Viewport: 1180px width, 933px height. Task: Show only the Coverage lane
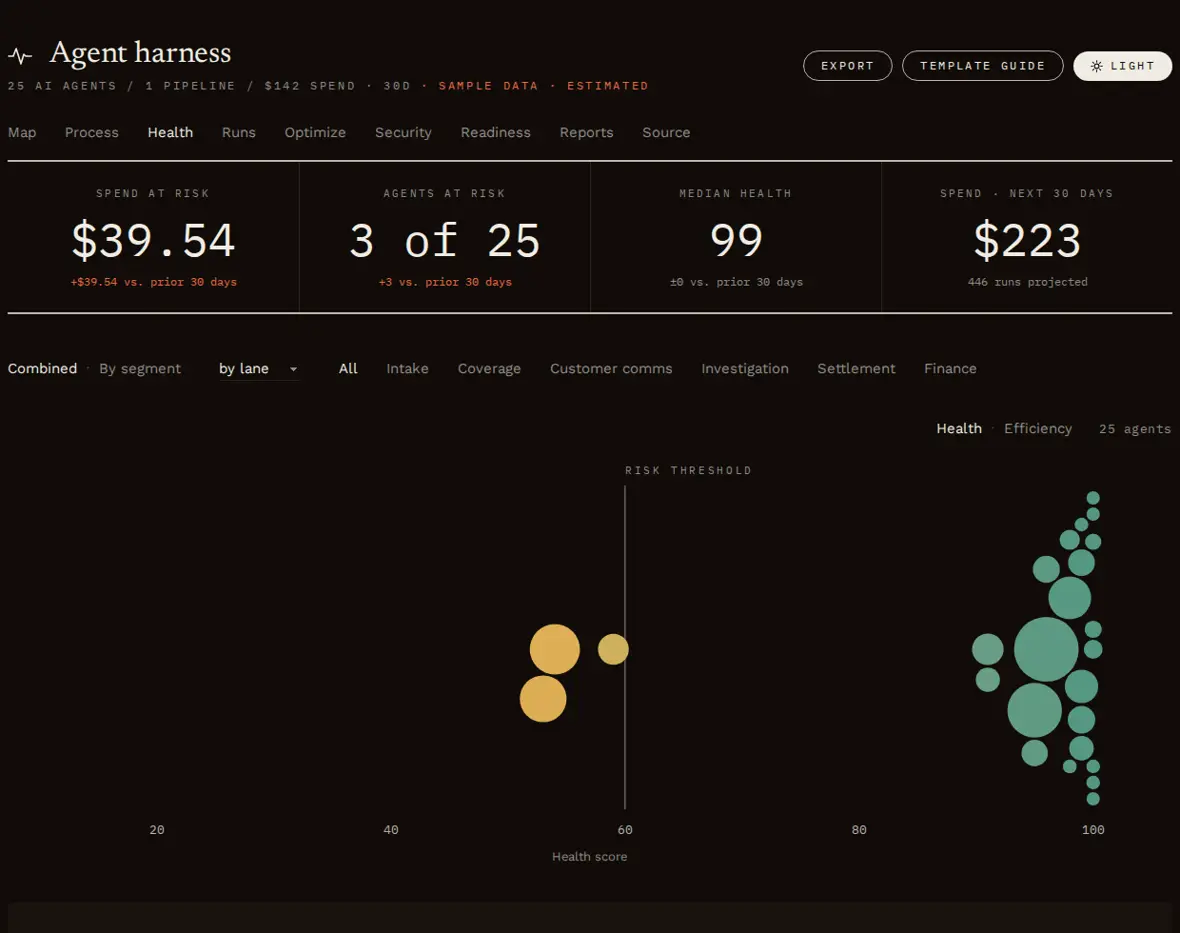point(489,369)
